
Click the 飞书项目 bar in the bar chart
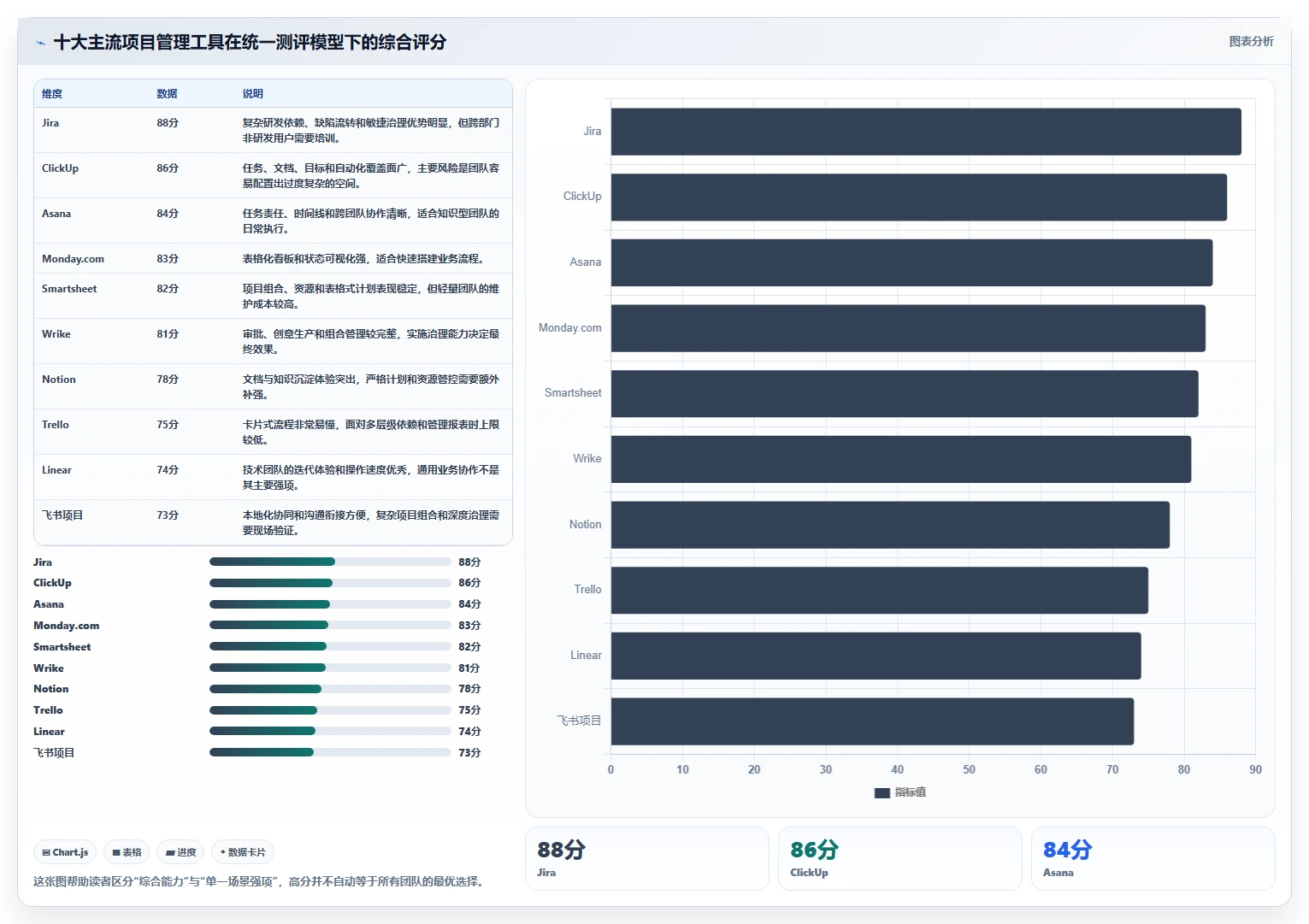(872, 721)
